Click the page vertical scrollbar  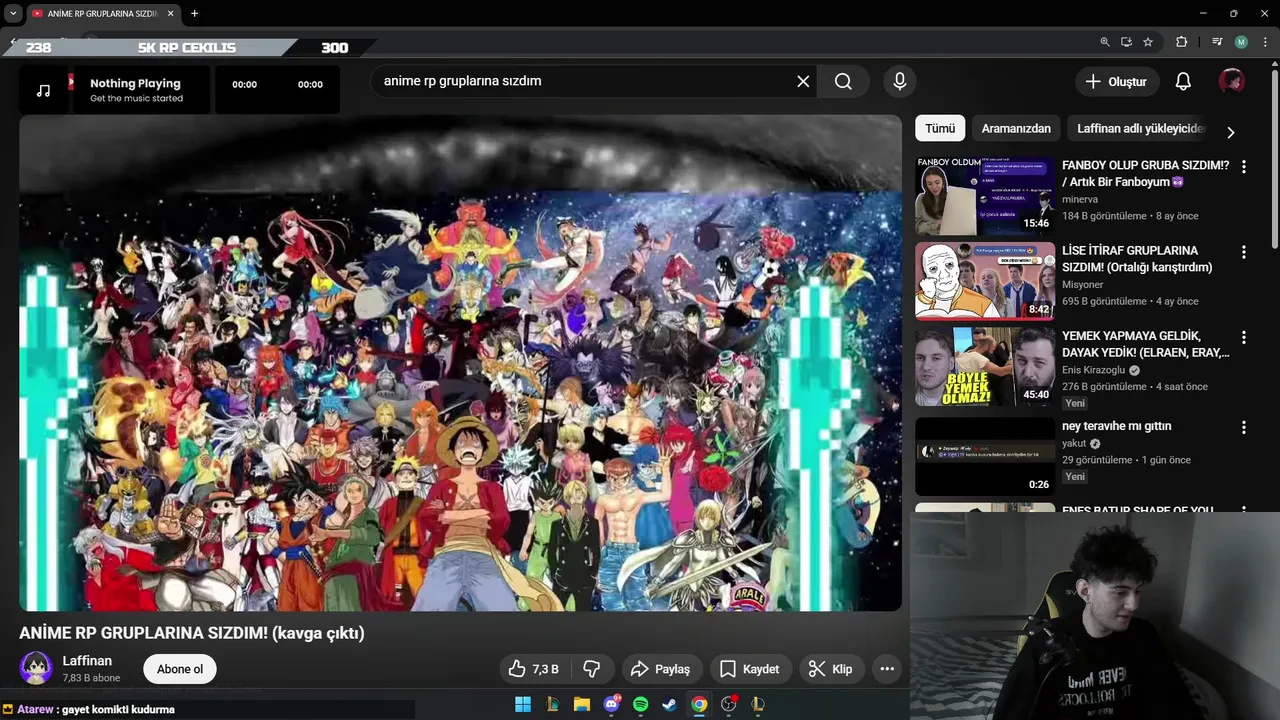click(x=1275, y=160)
